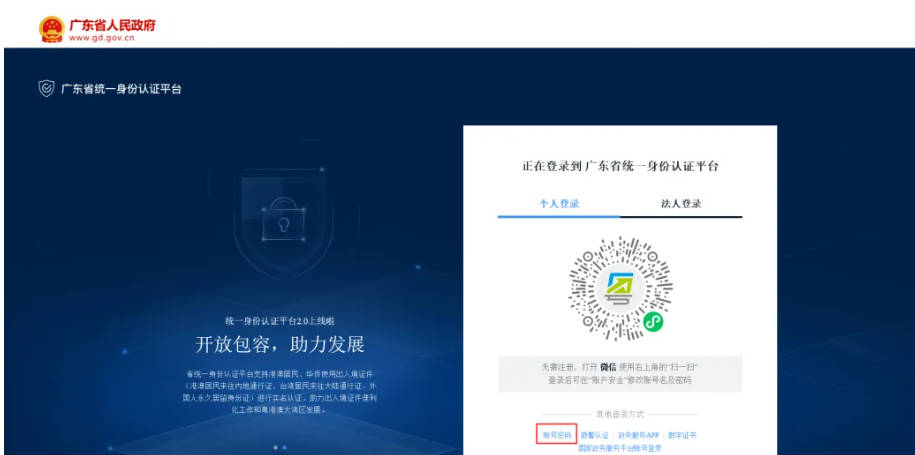The height and width of the screenshot is (455, 915).
Task: Select the first carousel dot under banner
Action: pos(275,447)
